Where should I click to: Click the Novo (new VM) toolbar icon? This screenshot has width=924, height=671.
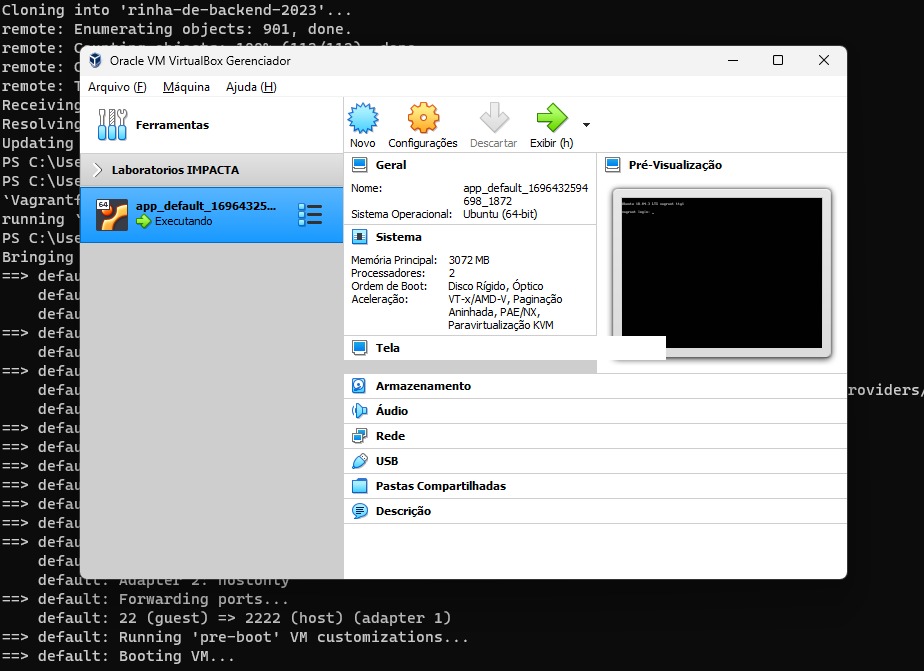[x=363, y=118]
